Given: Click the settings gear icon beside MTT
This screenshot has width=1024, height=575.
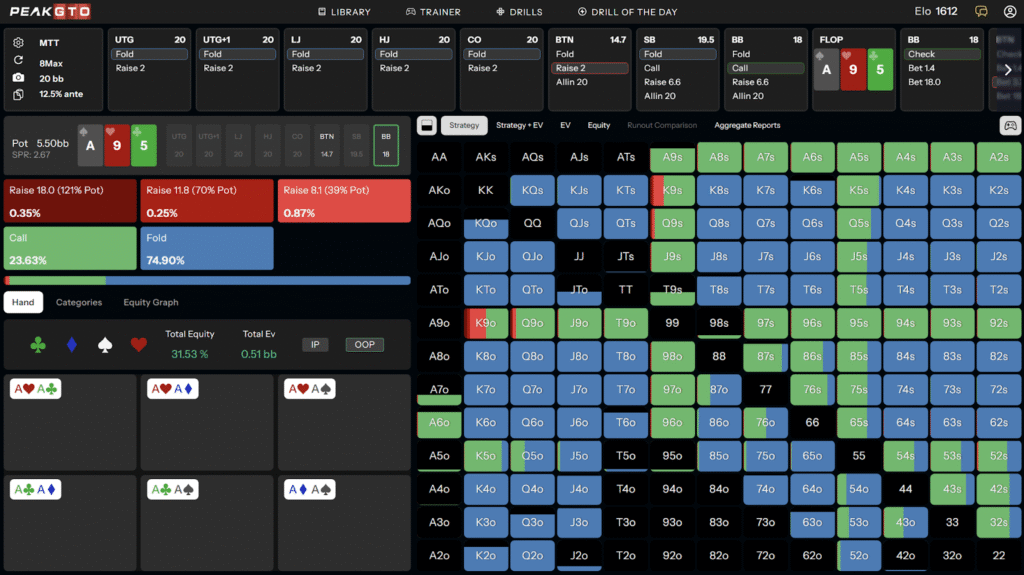Looking at the screenshot, I should (x=20, y=43).
